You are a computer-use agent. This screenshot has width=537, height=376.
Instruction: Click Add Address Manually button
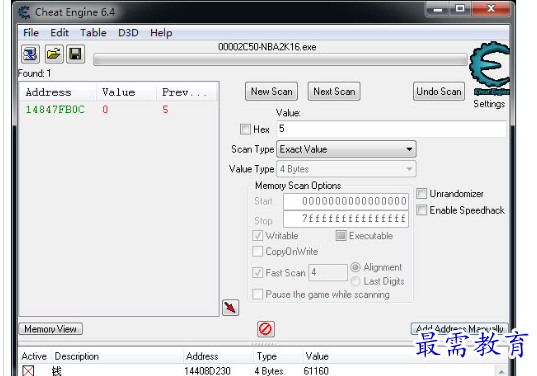pyautogui.click(x=460, y=329)
